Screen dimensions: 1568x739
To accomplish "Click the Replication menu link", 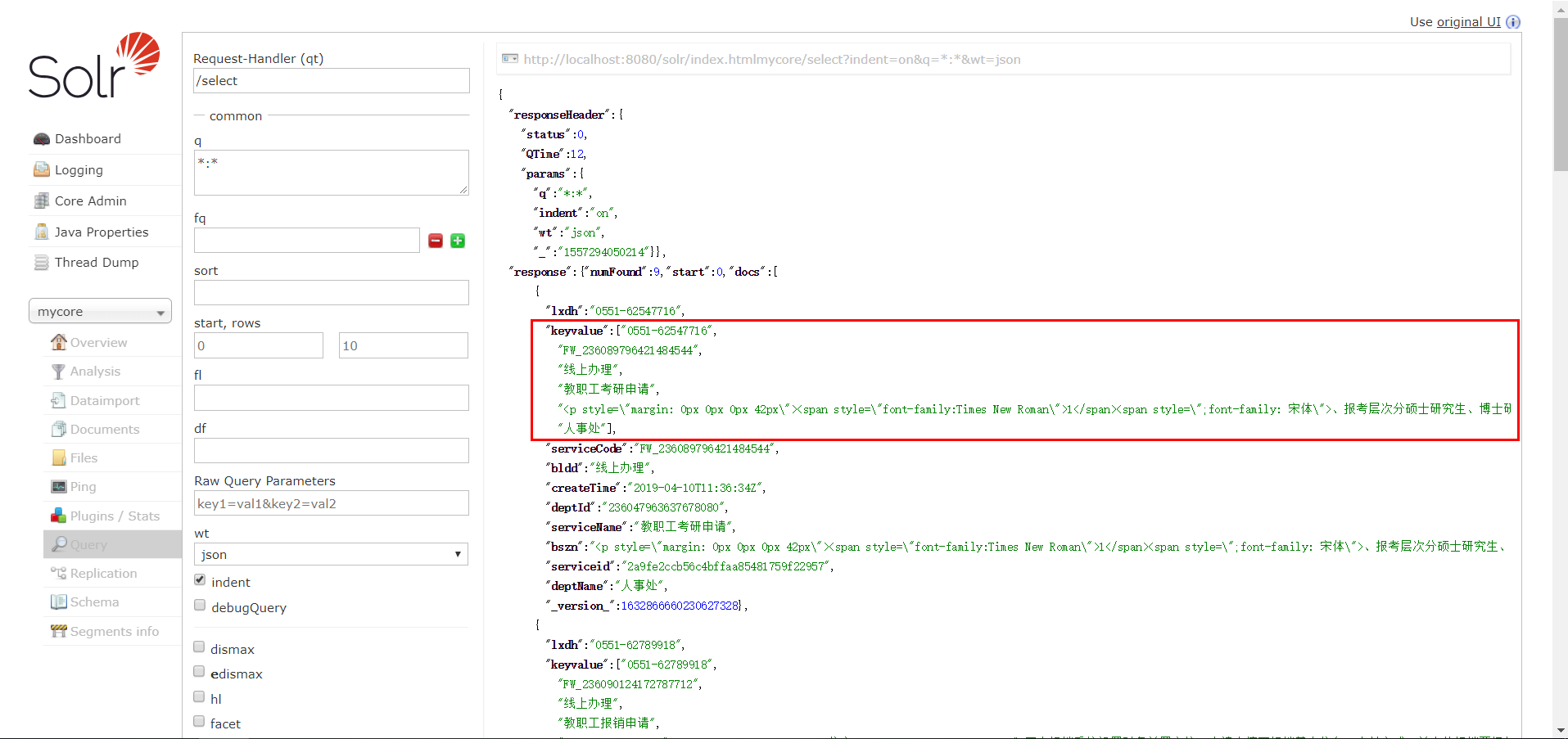I will coord(103,574).
